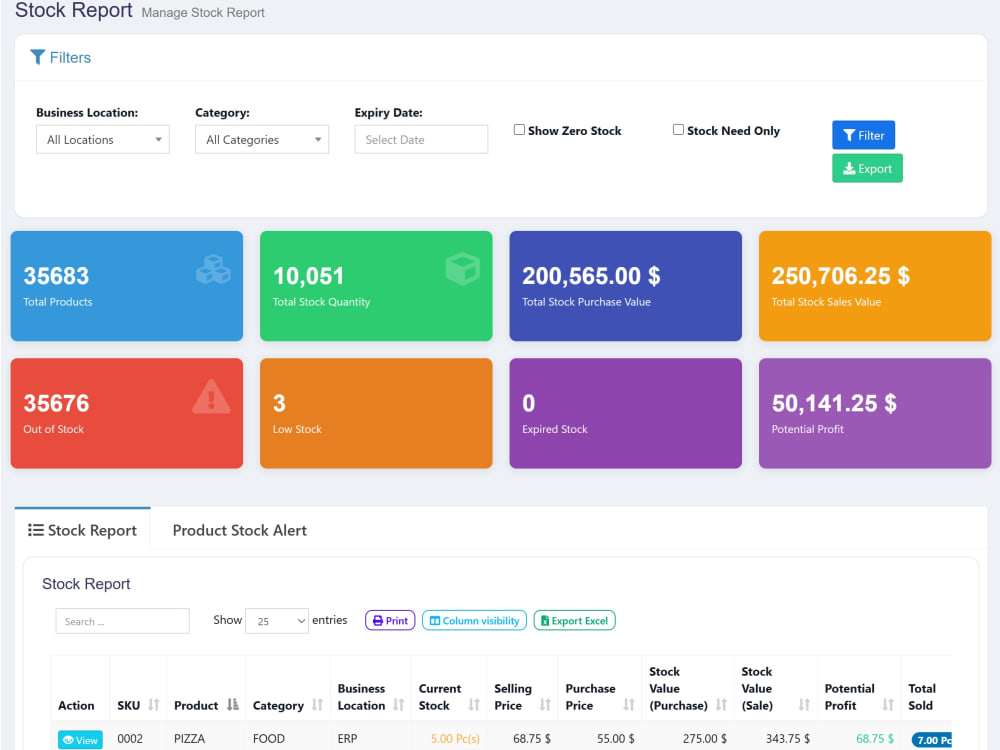Open the Total Stock Purchase Value card
This screenshot has height=750, width=1000.
point(626,286)
